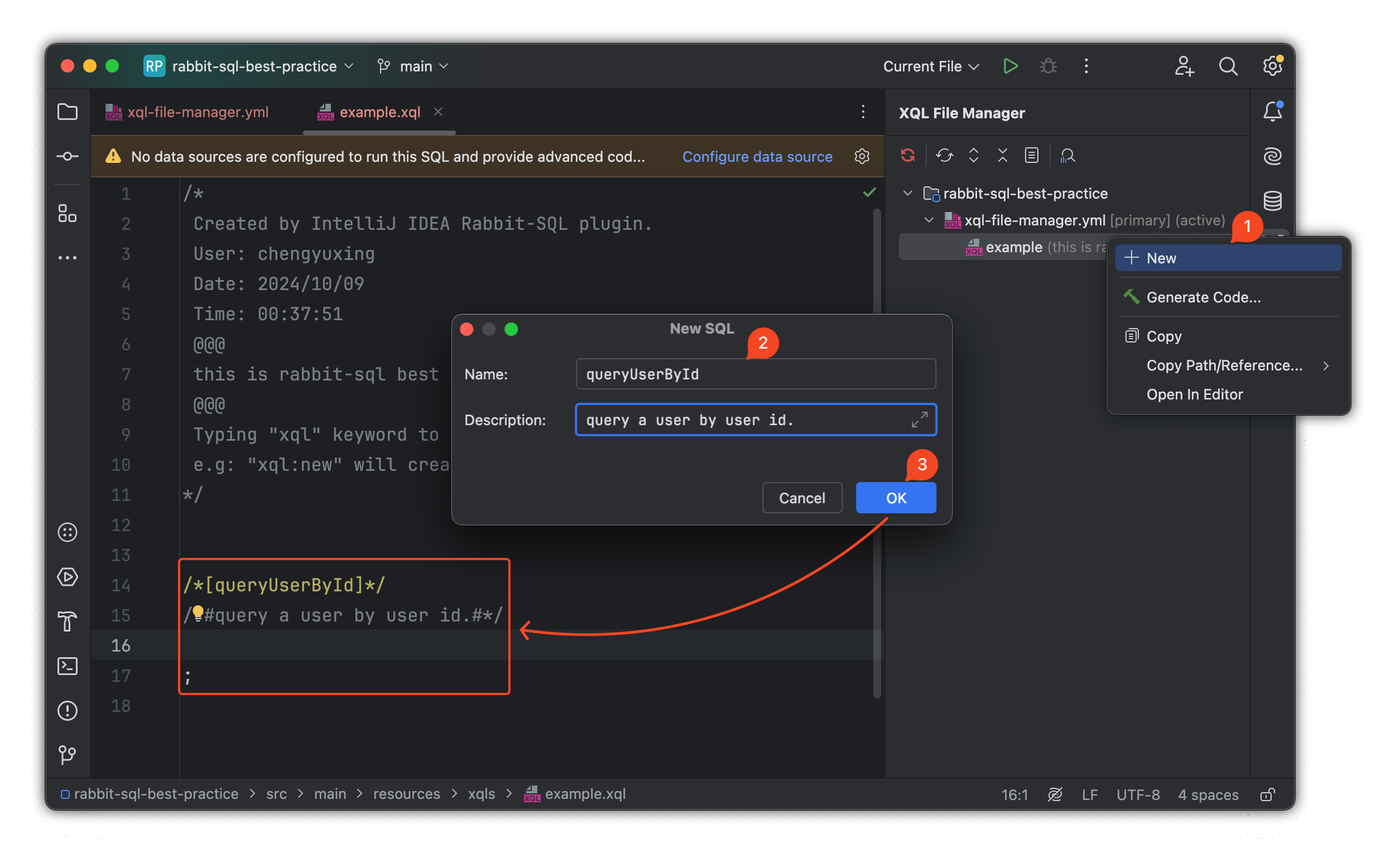Close the example.xql tab
Screen dimensions: 1400x853
click(438, 112)
